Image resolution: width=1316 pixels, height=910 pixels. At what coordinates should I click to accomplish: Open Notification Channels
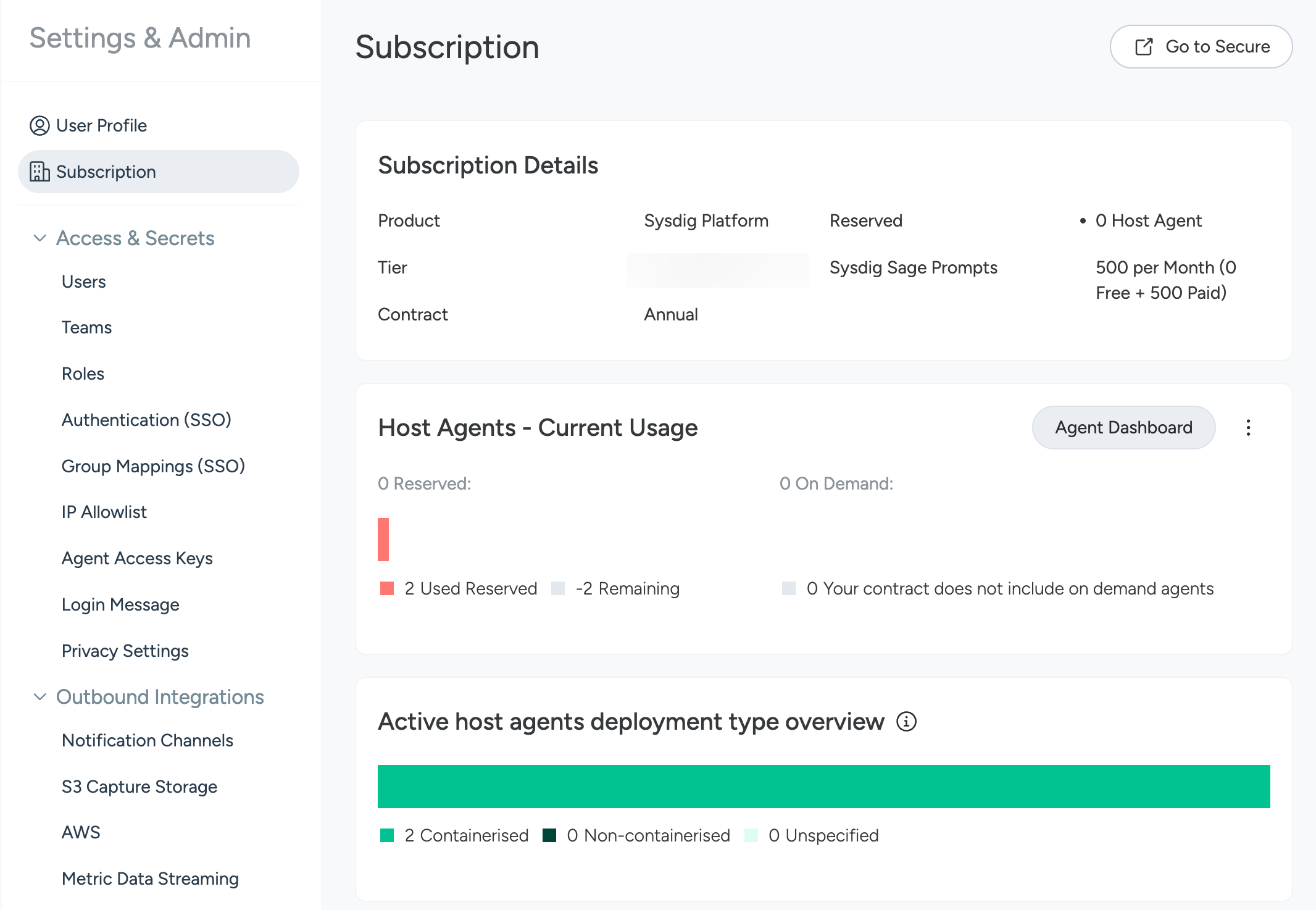148,740
